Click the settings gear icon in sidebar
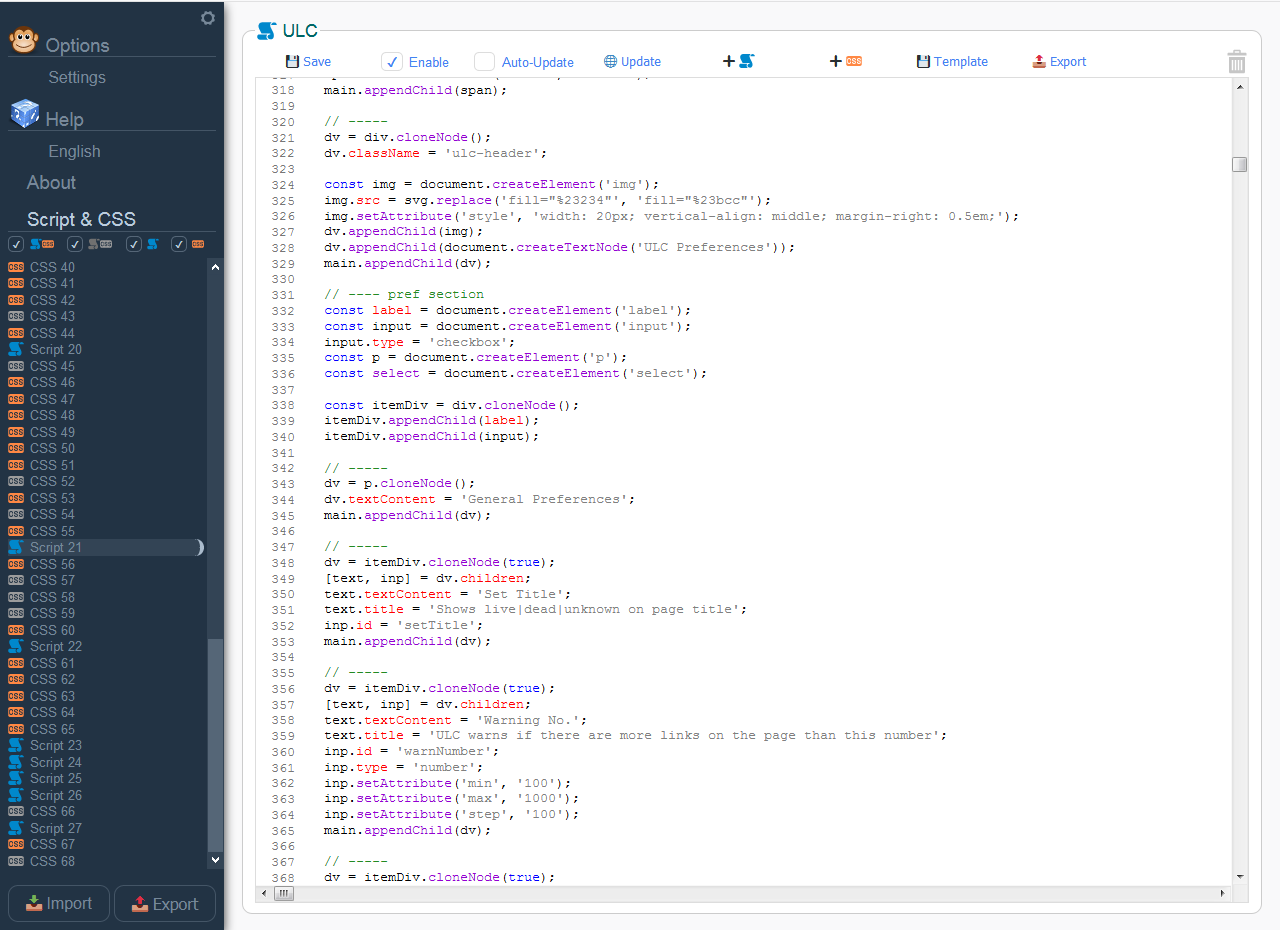Screen dimensions: 1280x930 208,18
